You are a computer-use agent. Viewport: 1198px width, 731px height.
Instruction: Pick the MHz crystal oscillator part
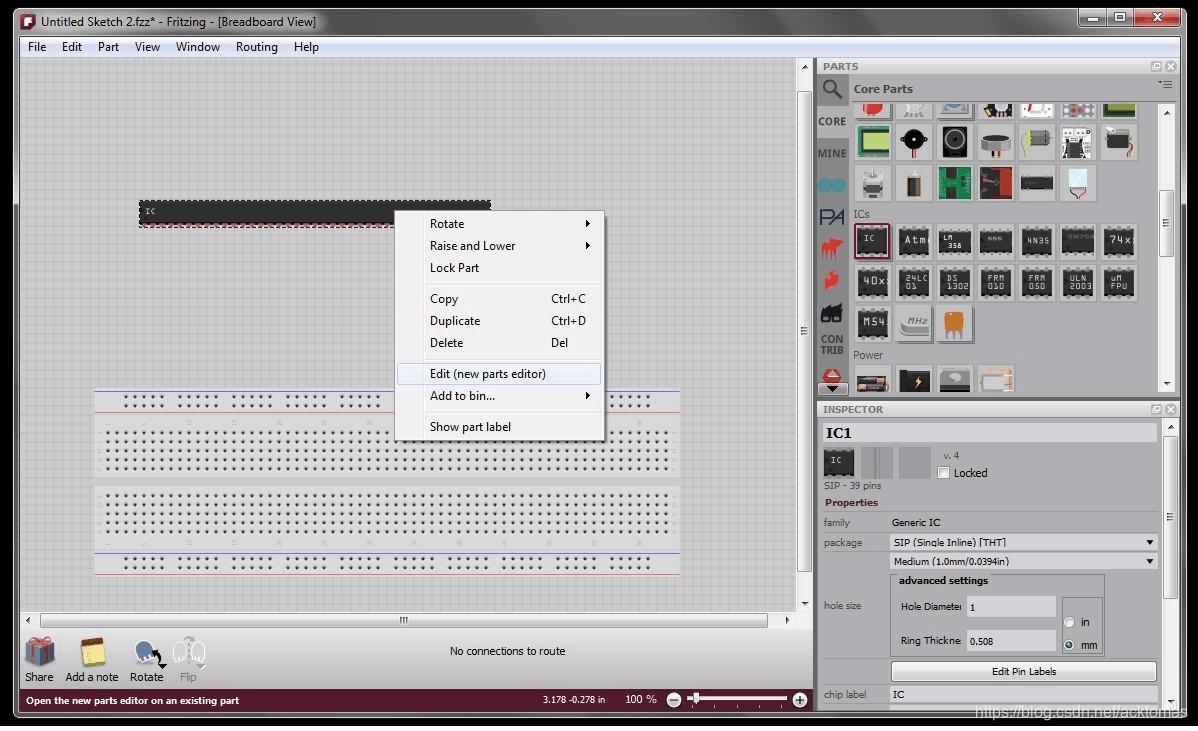click(x=913, y=324)
